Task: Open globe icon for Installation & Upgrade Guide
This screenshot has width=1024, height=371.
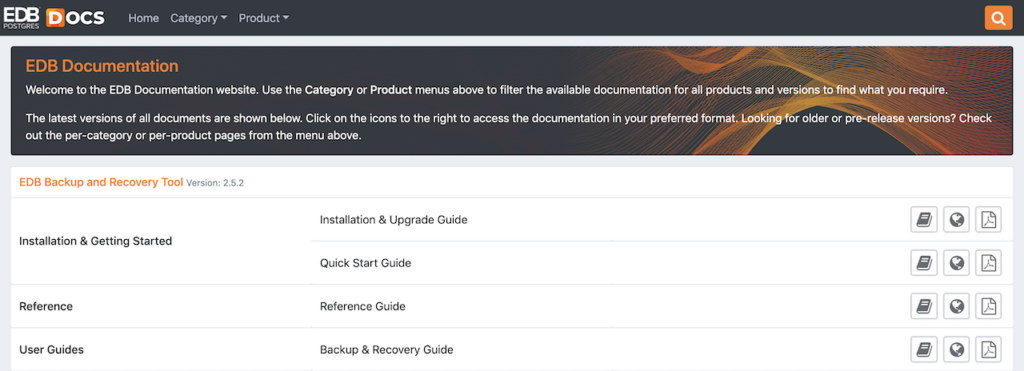Action: coord(956,220)
